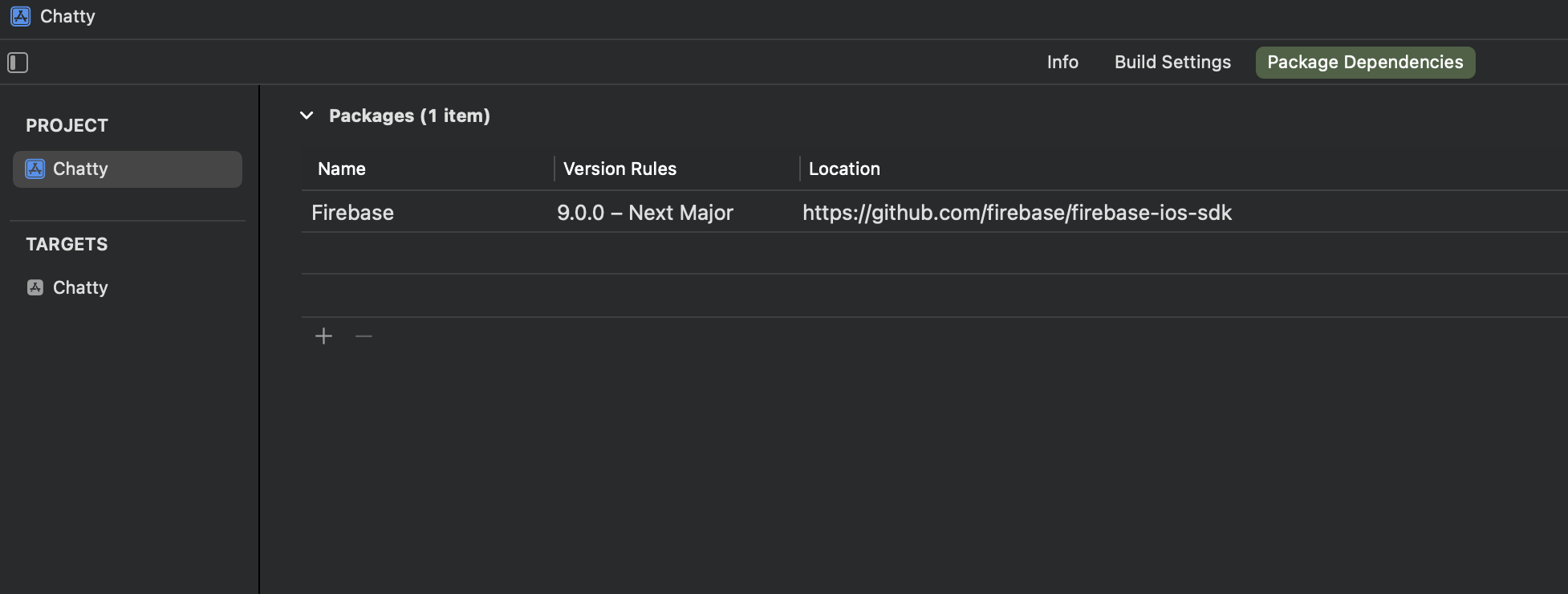Select the Chatty project in sidebar

(80, 169)
